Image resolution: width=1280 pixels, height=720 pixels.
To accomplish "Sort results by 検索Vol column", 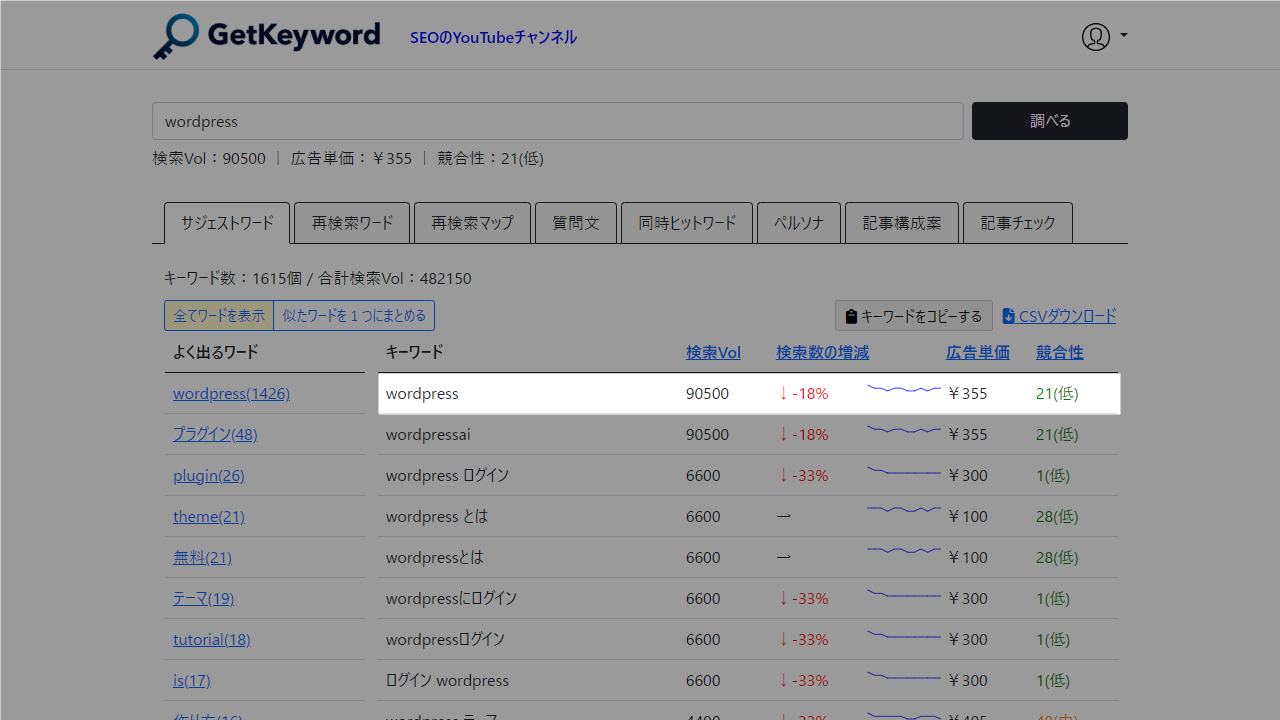I will click(x=713, y=352).
